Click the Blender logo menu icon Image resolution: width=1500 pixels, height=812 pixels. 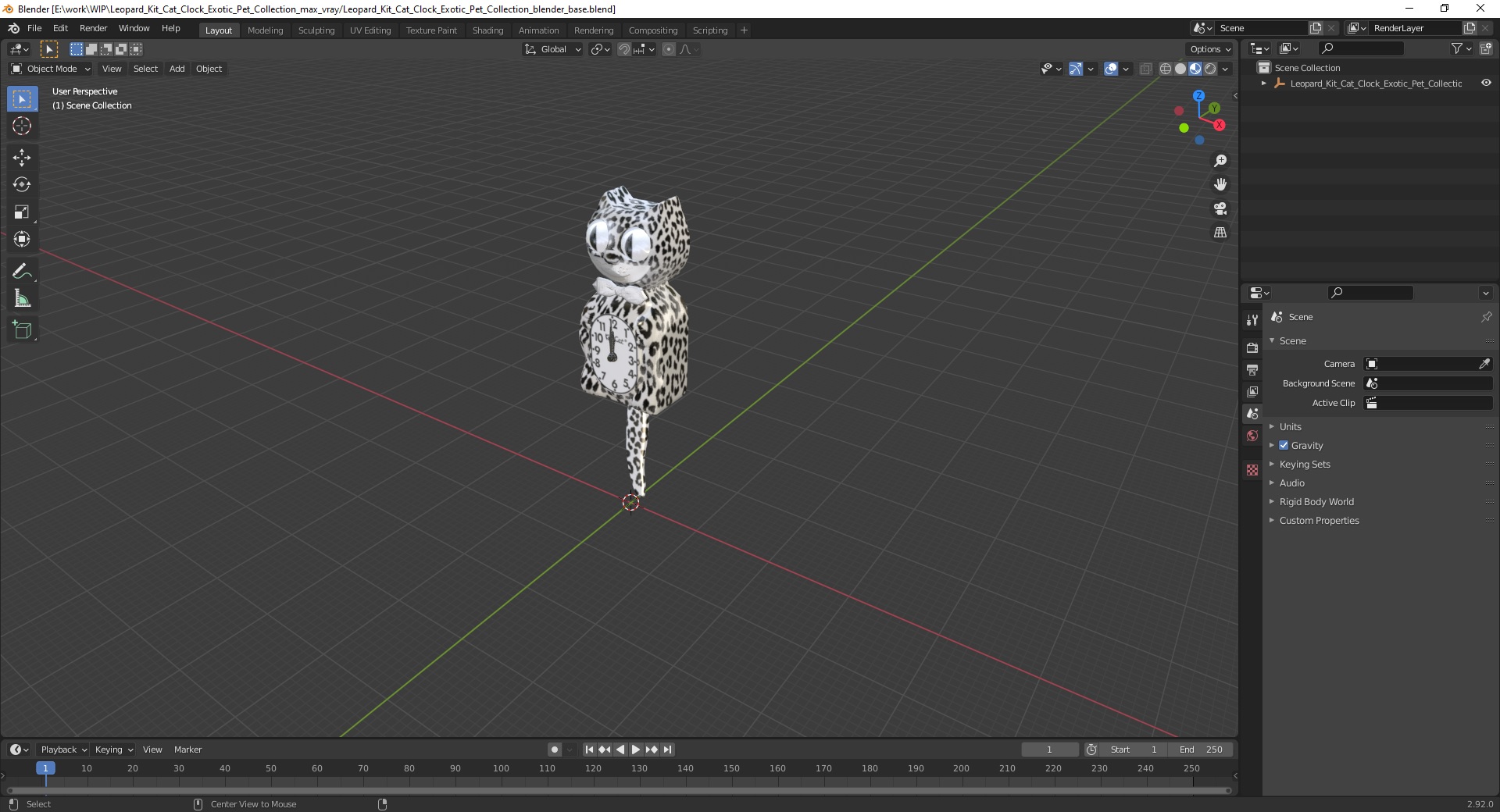click(13, 28)
